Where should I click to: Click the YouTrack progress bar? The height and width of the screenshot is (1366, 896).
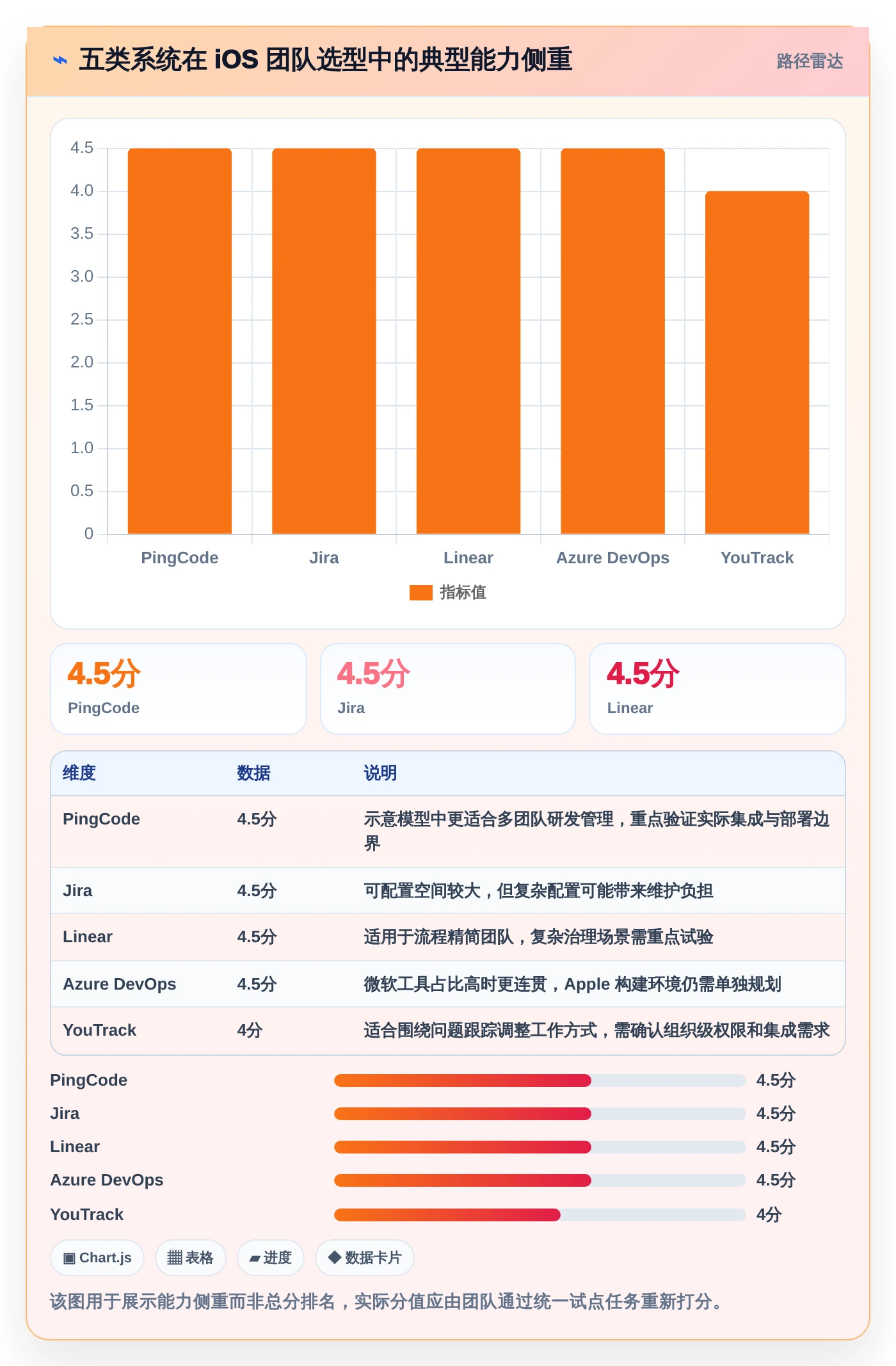[540, 1215]
